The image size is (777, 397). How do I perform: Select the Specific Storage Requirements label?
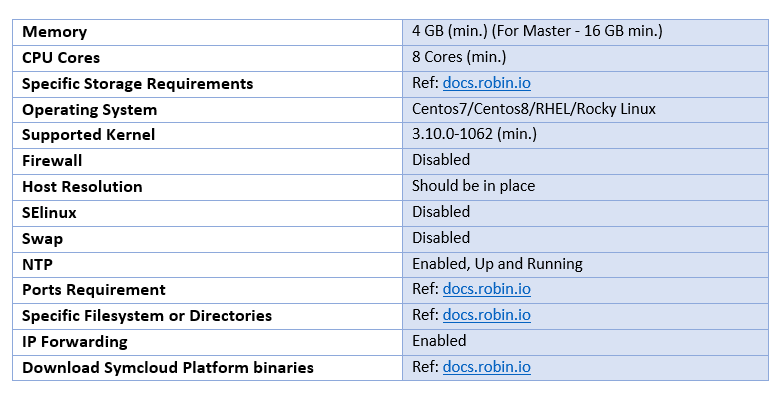(137, 84)
